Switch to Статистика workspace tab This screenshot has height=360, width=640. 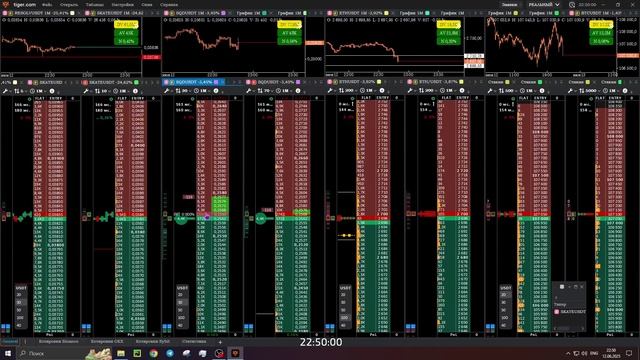point(194,342)
